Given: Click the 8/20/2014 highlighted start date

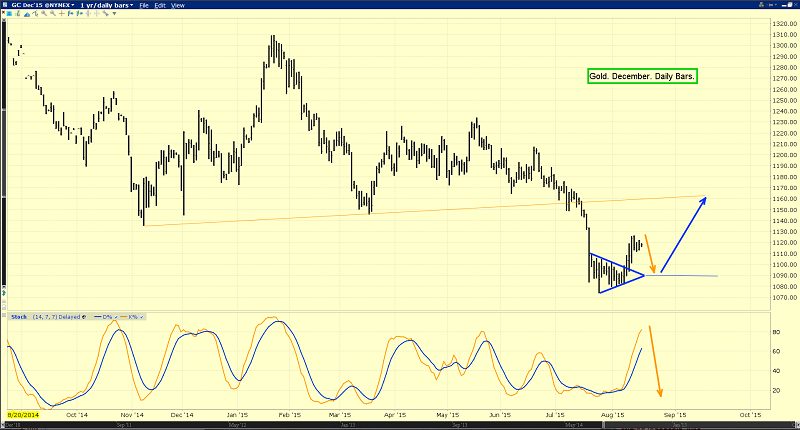Looking at the screenshot, I should (22, 412).
